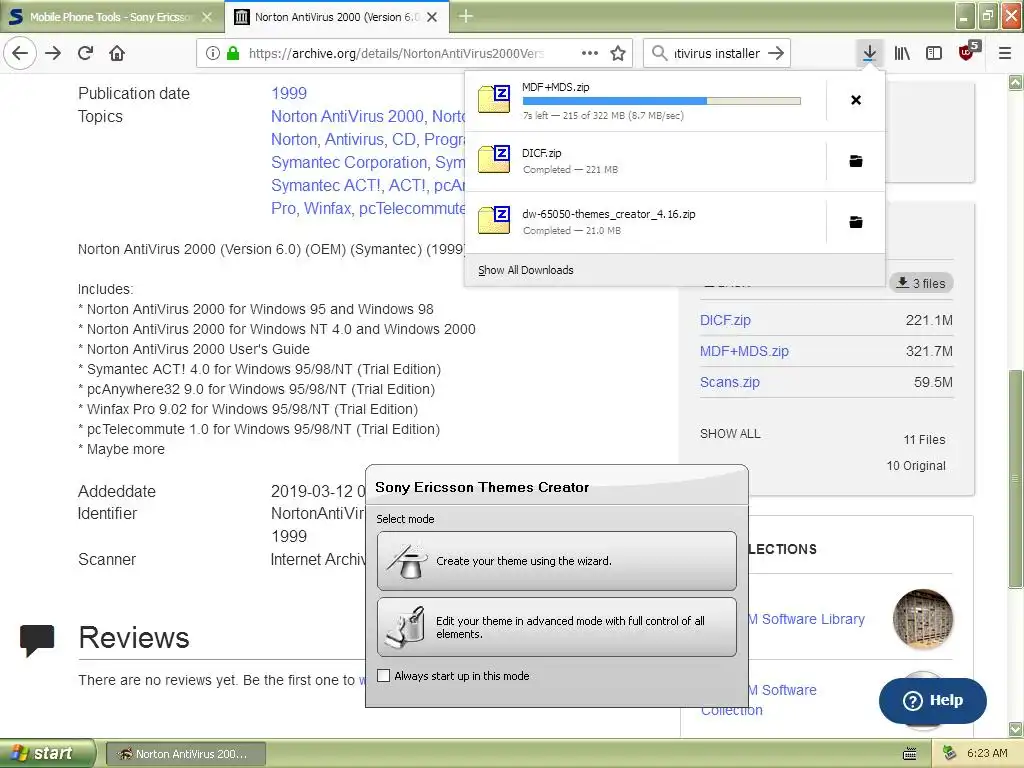Download MDF+MDS.zip from file list
Screen dimensions: 1024x768
point(744,351)
